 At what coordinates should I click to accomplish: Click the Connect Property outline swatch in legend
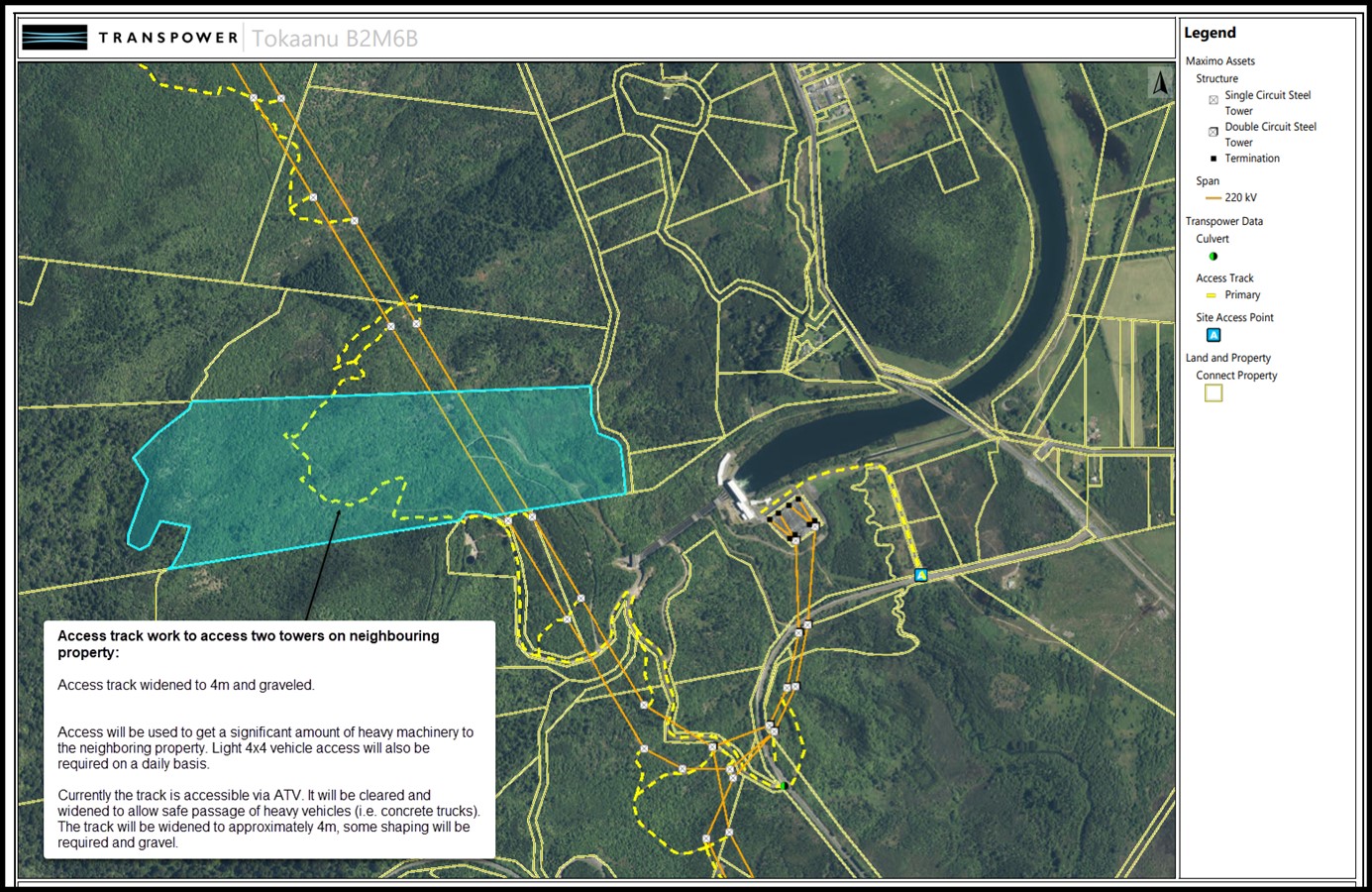coord(1214,393)
